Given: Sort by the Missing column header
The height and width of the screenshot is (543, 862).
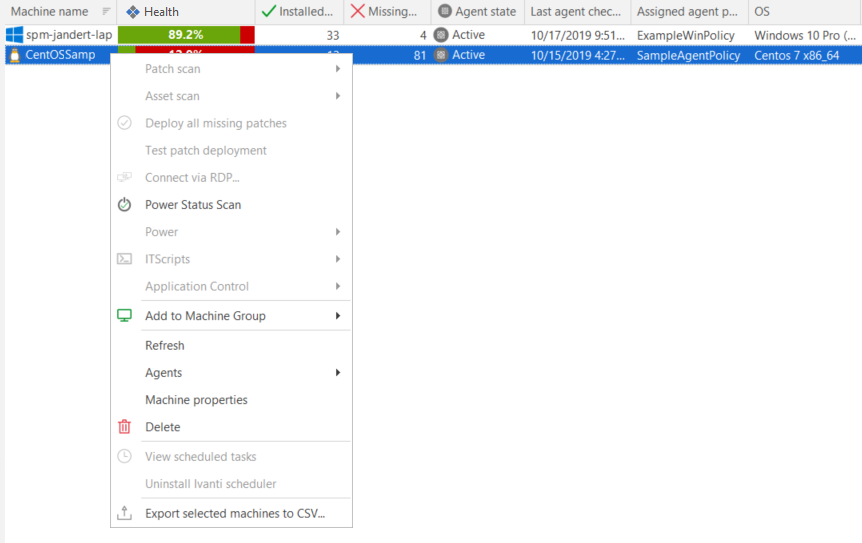Looking at the screenshot, I should click(388, 12).
